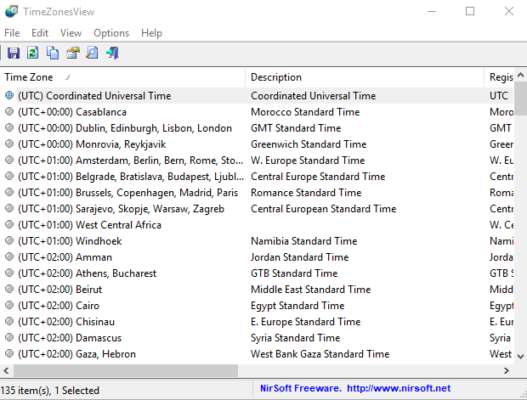This screenshot has height=400, width=527.
Task: Click the gray icon beside Chisinau row
Action: tap(9, 321)
